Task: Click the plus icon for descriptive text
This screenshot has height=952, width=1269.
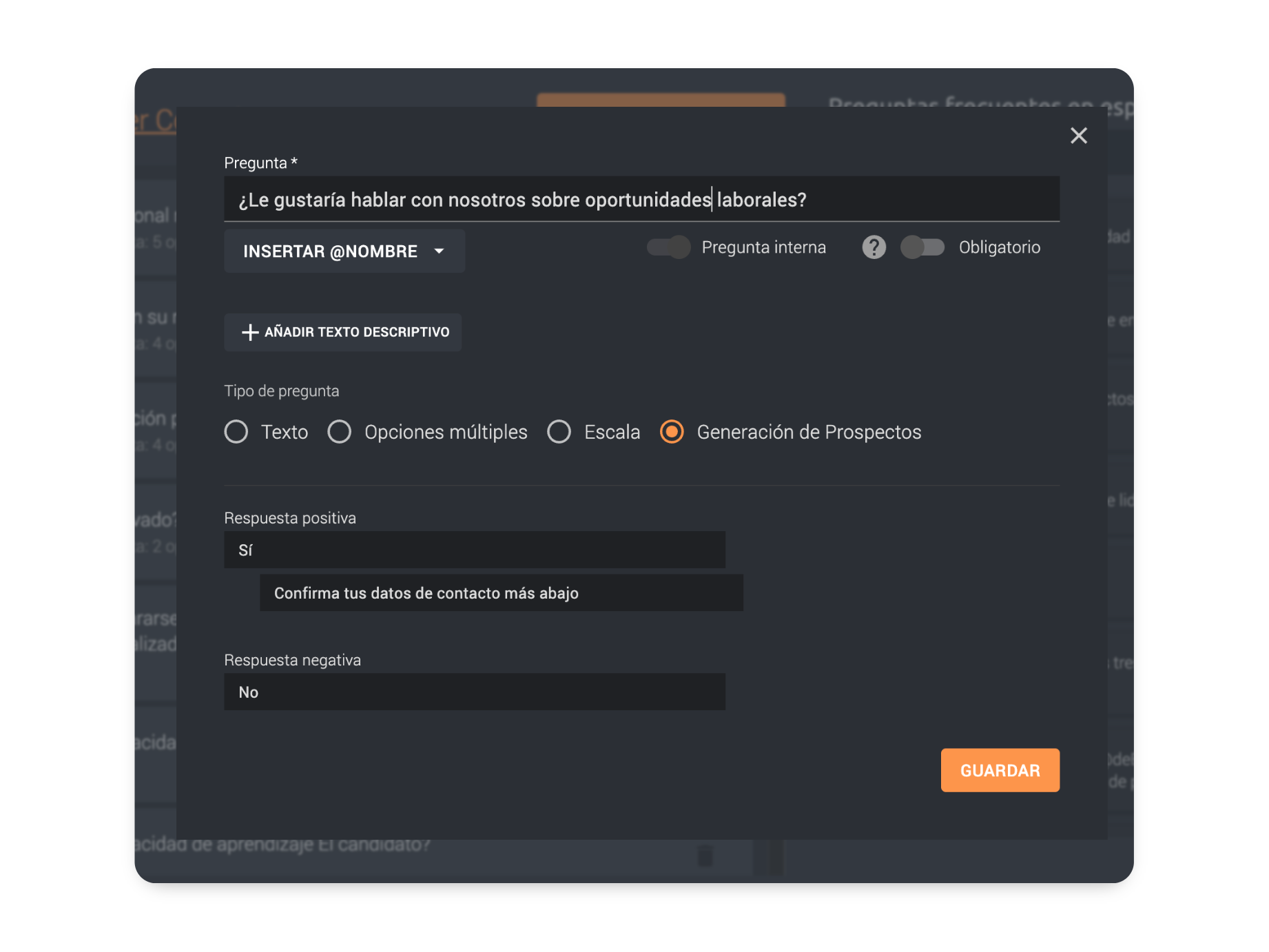Action: [x=250, y=333]
